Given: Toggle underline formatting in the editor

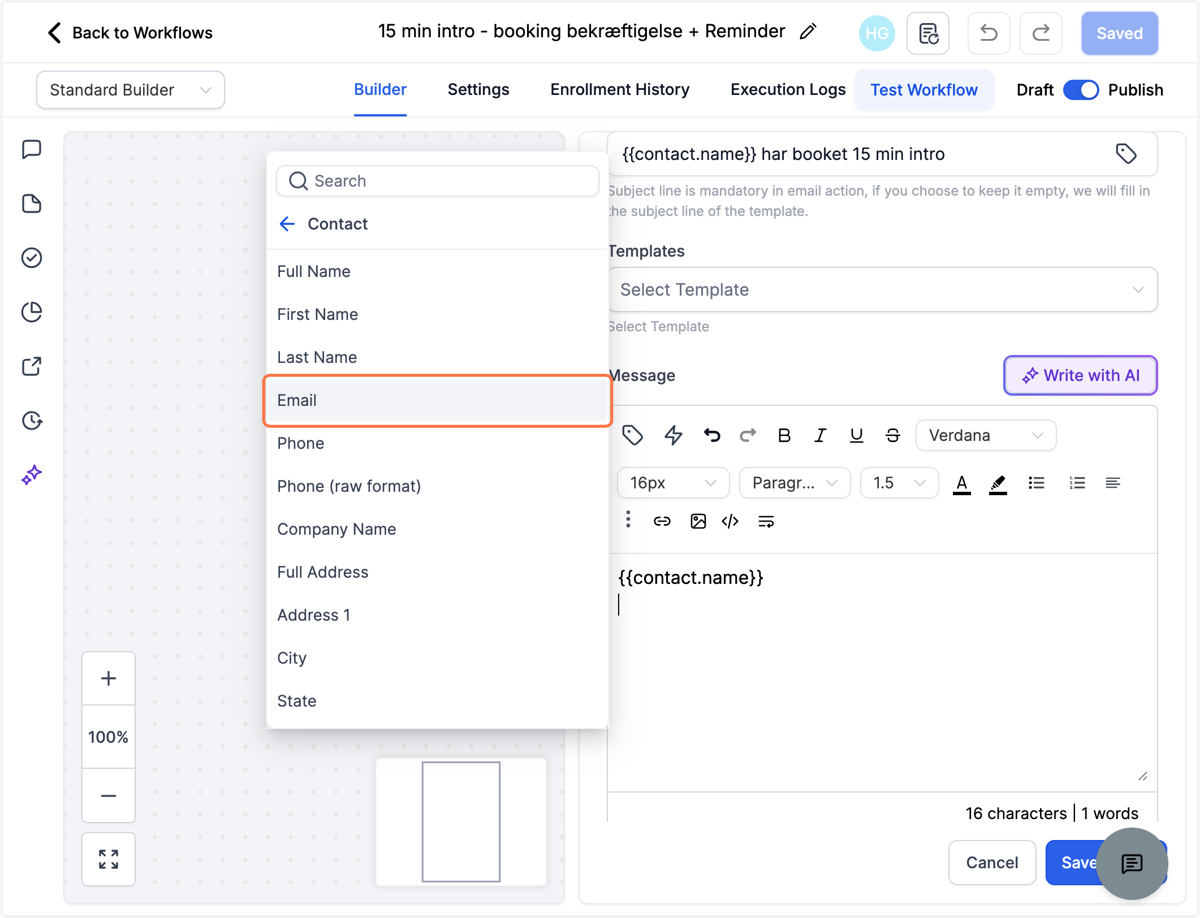Looking at the screenshot, I should (856, 435).
